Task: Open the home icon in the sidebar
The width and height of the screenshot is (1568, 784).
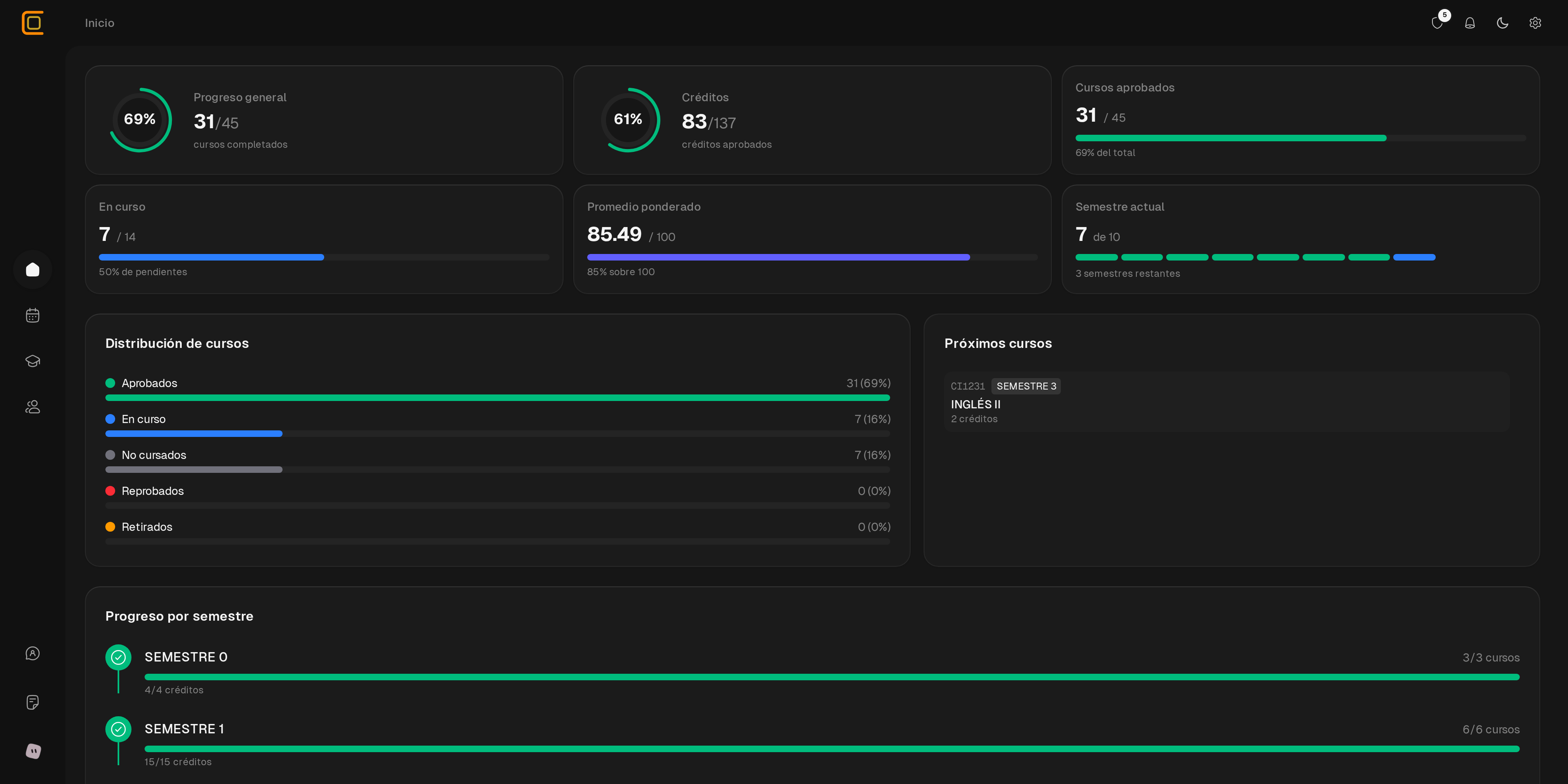Action: tap(33, 269)
